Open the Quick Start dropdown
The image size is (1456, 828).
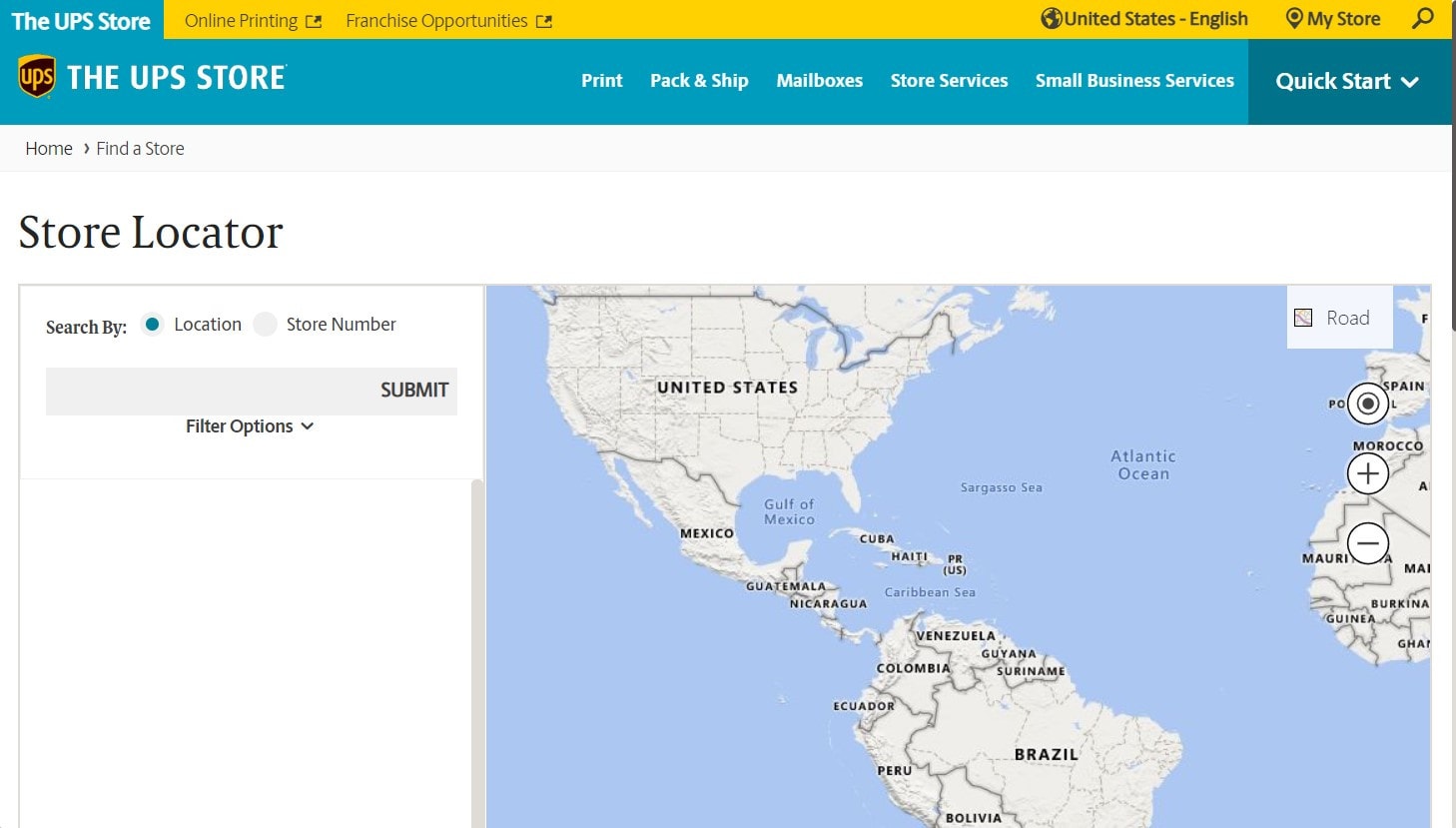(1347, 82)
